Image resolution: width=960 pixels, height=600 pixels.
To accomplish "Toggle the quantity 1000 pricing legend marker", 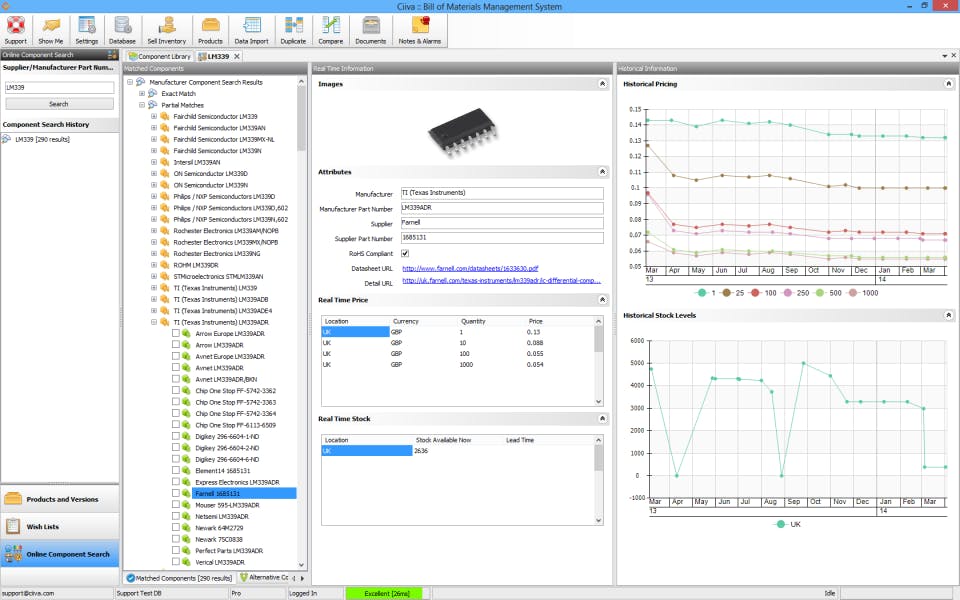I will 853,293.
